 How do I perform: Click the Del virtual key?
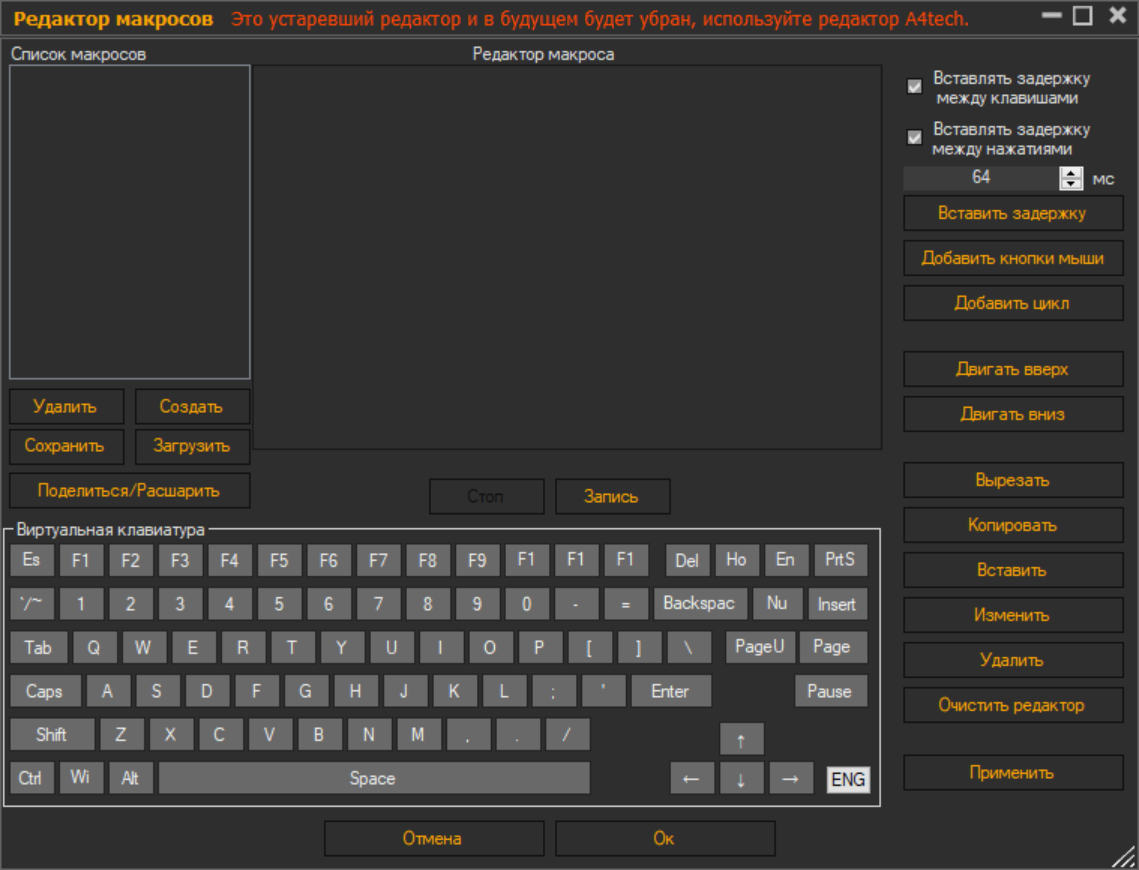point(687,560)
